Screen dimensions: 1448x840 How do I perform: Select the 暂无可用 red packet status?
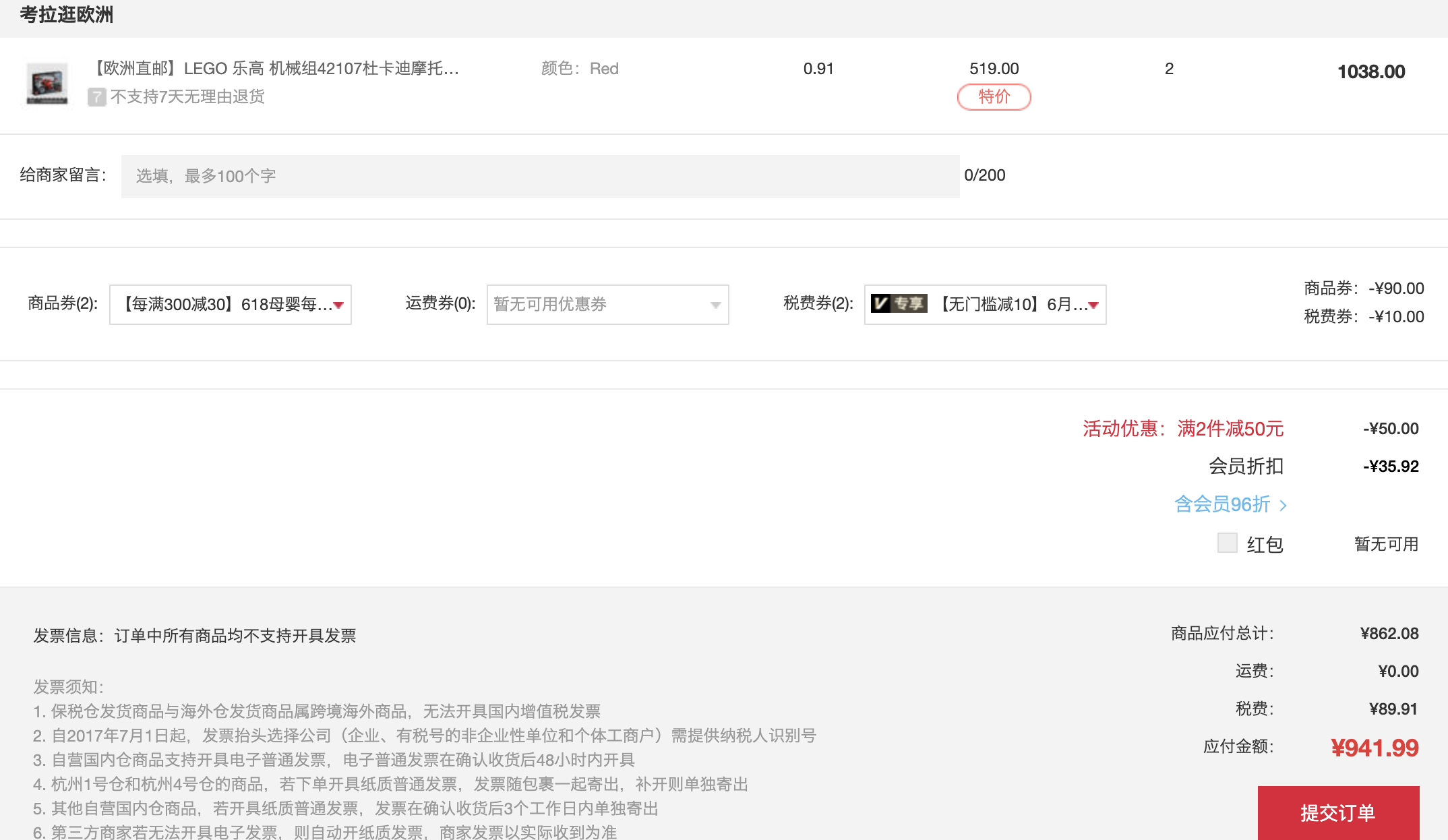pos(1387,544)
